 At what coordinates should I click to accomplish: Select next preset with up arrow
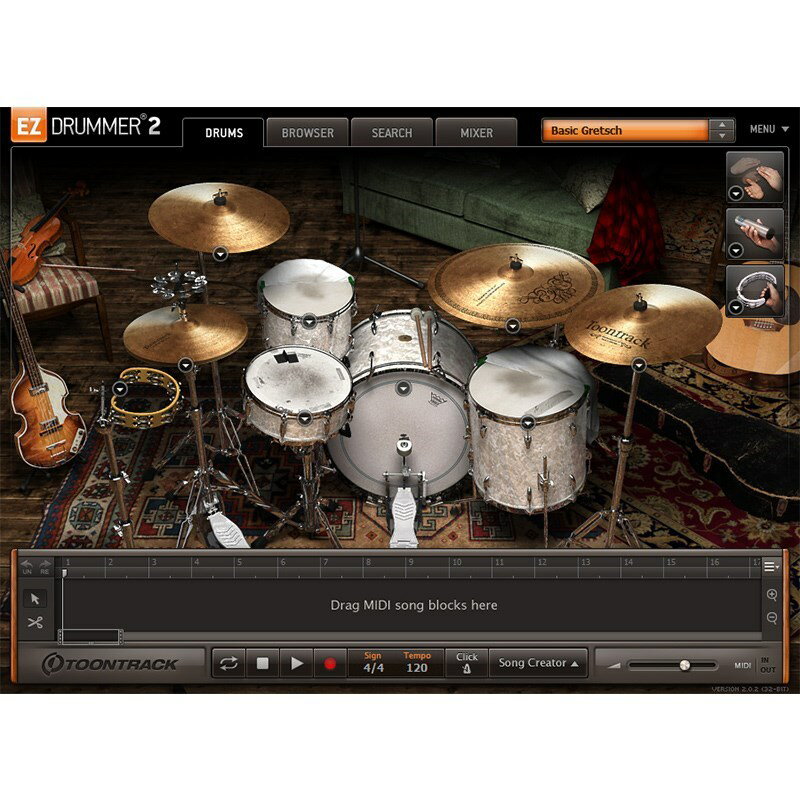pos(722,125)
